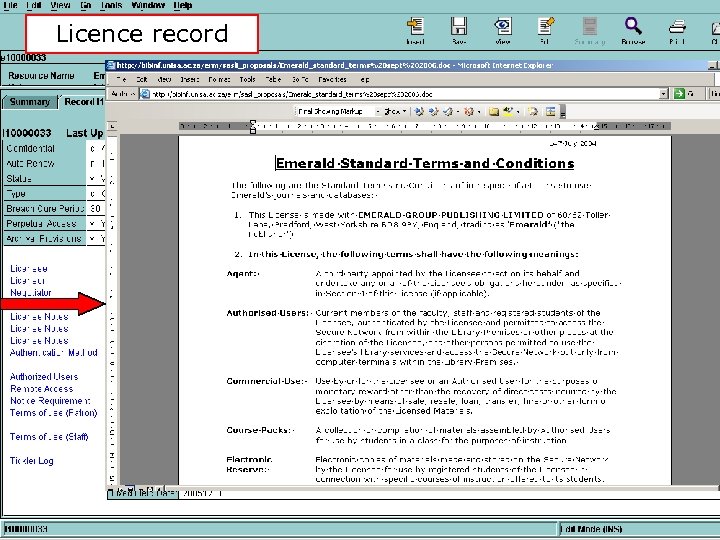Open Format menu in Internet Explorer window
This screenshot has width=720, height=540.
219,79
